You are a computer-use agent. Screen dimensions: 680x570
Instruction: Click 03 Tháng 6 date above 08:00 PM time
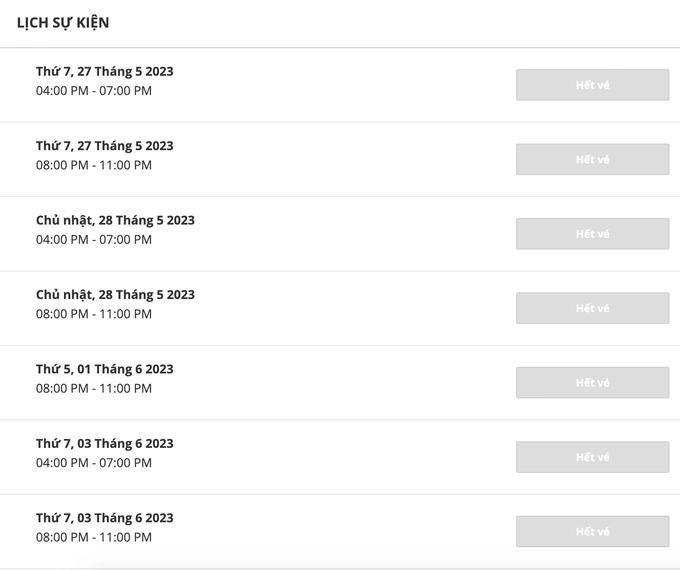coord(104,518)
